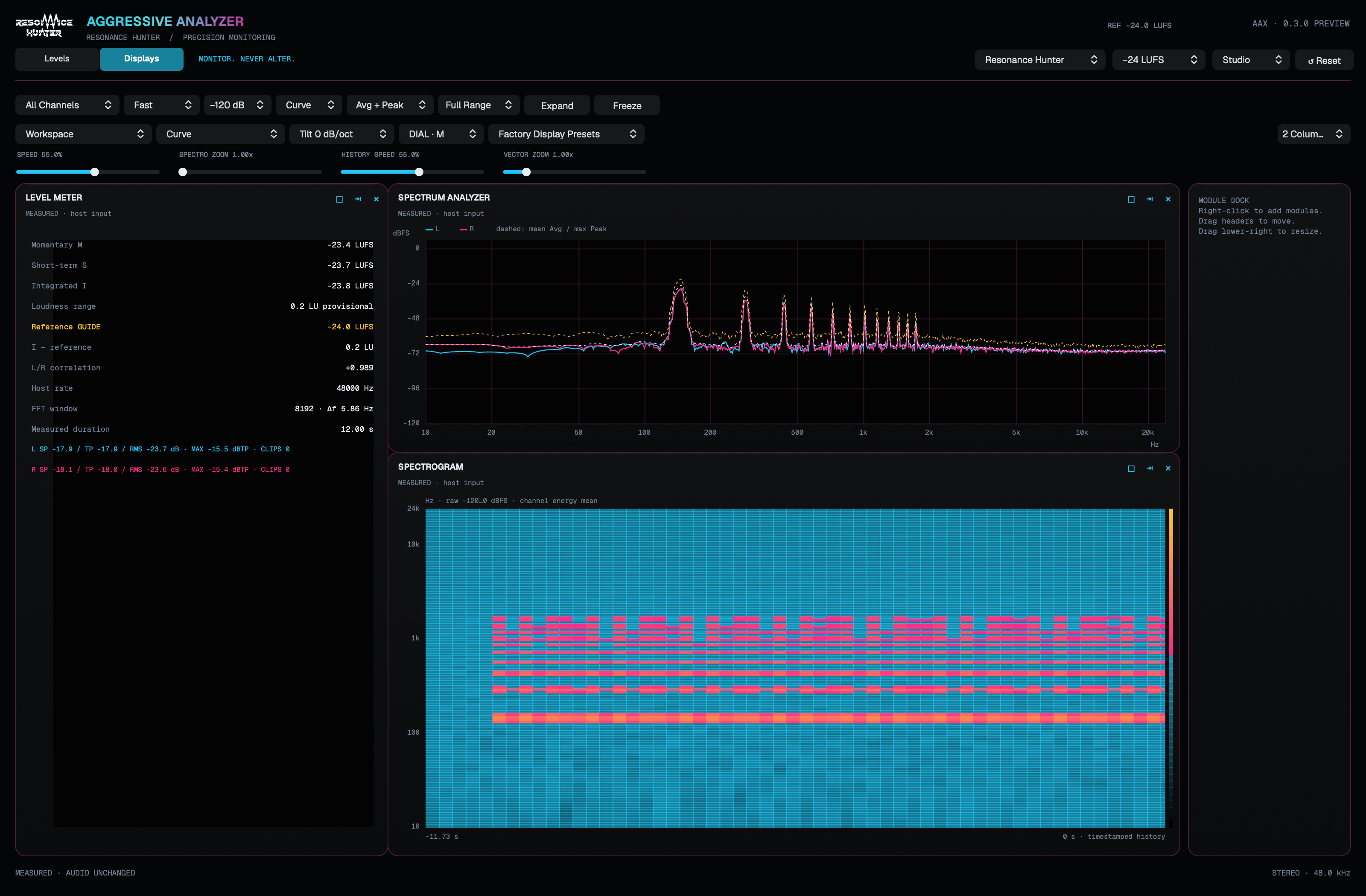Switch to the Levels tab

(x=57, y=58)
